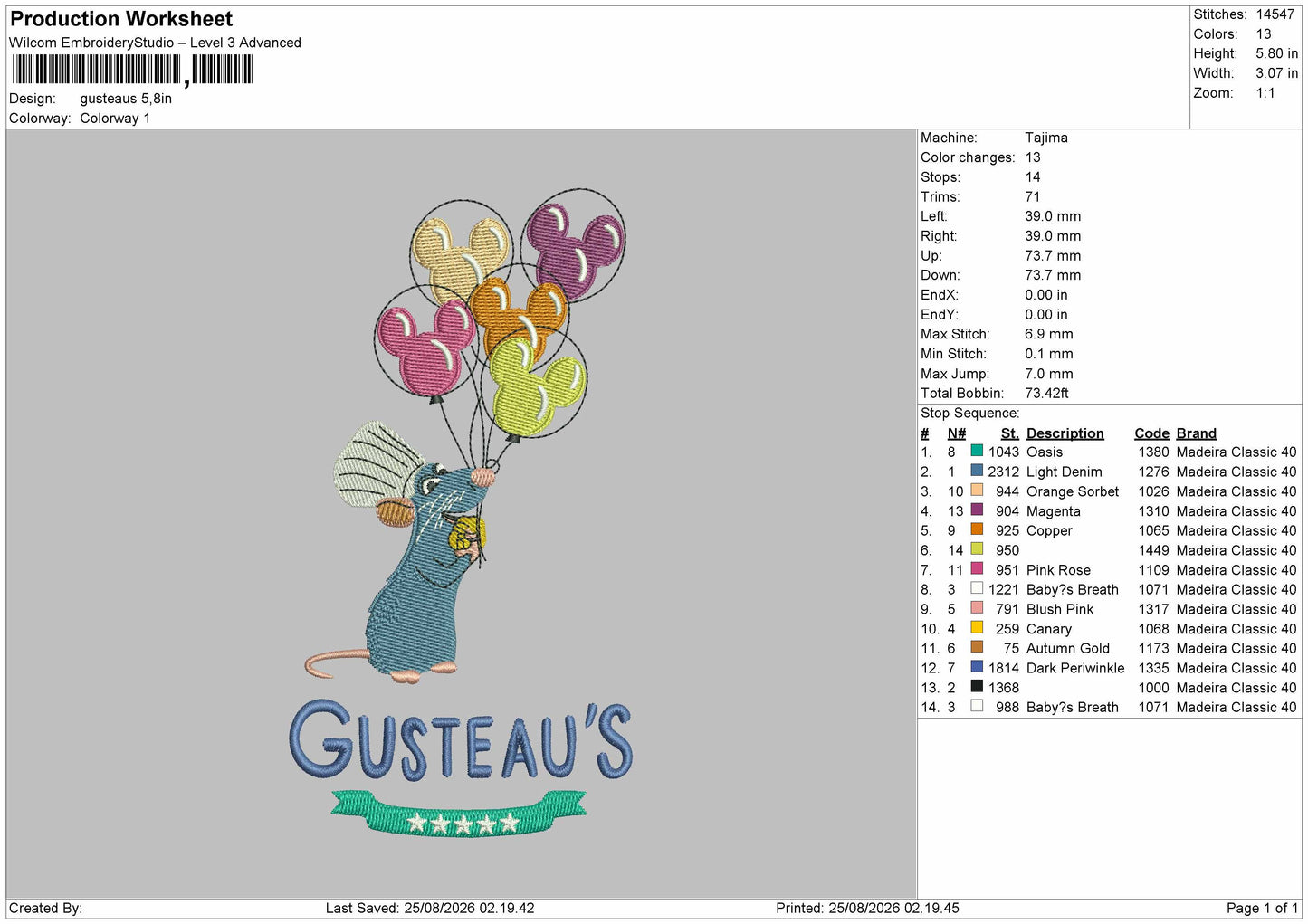Click the stitches count 14547

point(1275,14)
